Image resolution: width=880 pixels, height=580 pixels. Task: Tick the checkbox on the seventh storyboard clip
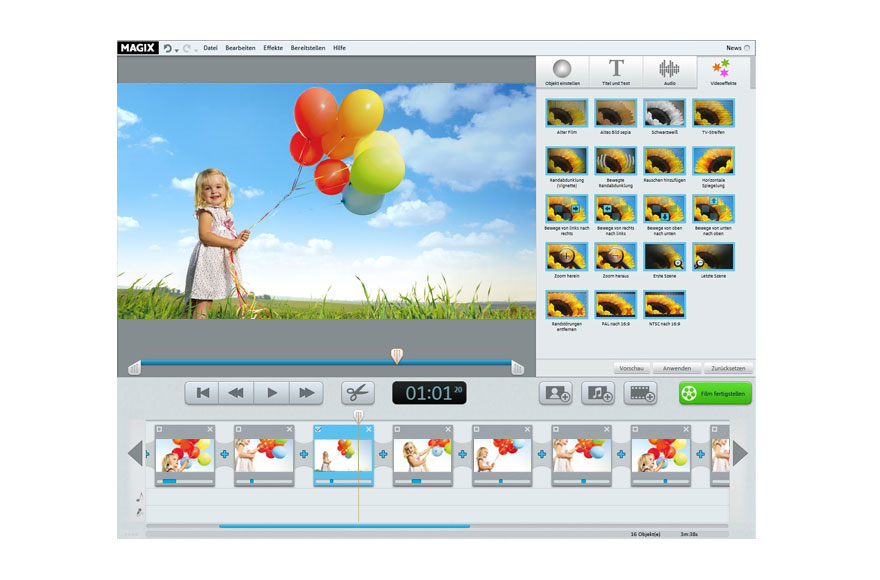(635, 430)
